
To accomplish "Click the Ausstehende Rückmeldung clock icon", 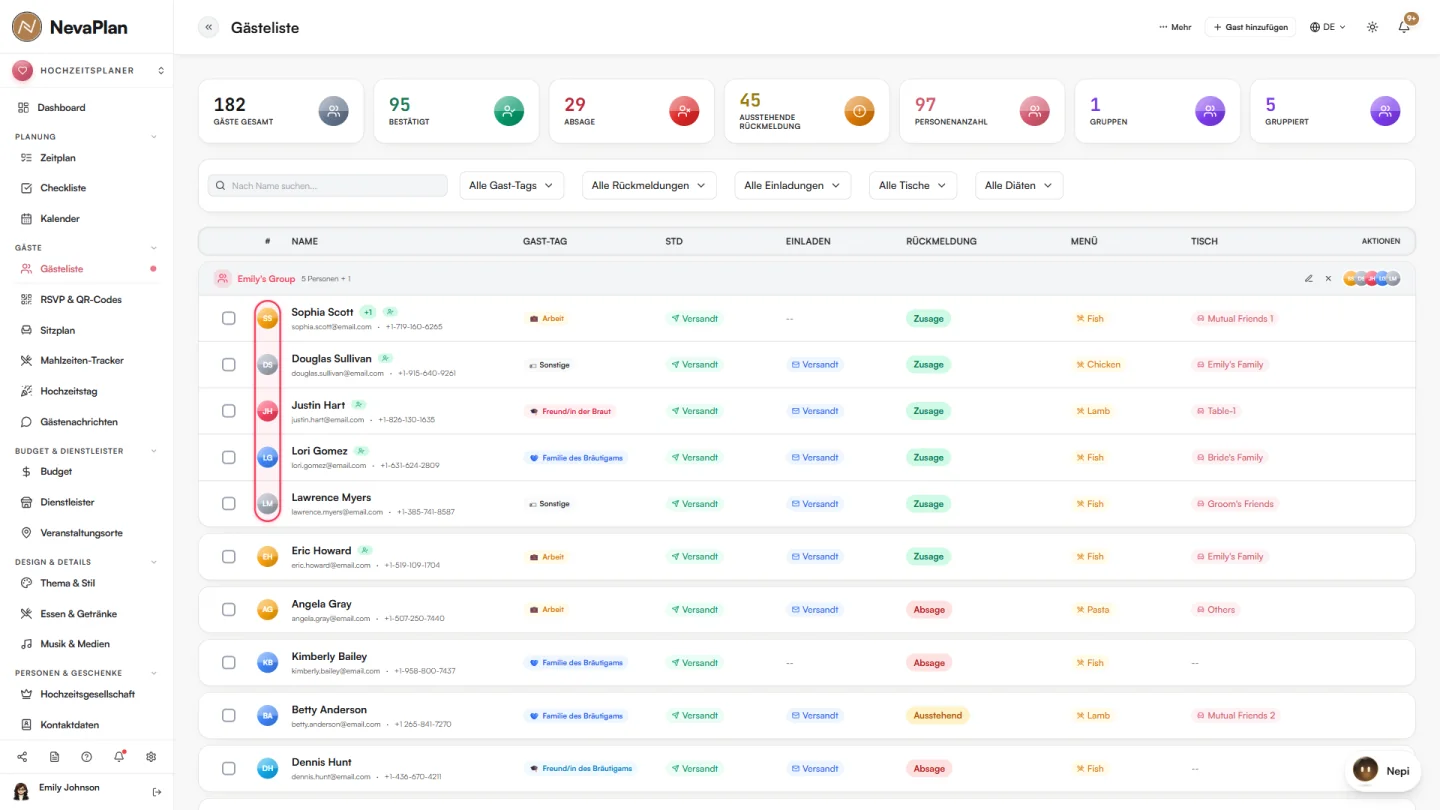I will (x=859, y=111).
